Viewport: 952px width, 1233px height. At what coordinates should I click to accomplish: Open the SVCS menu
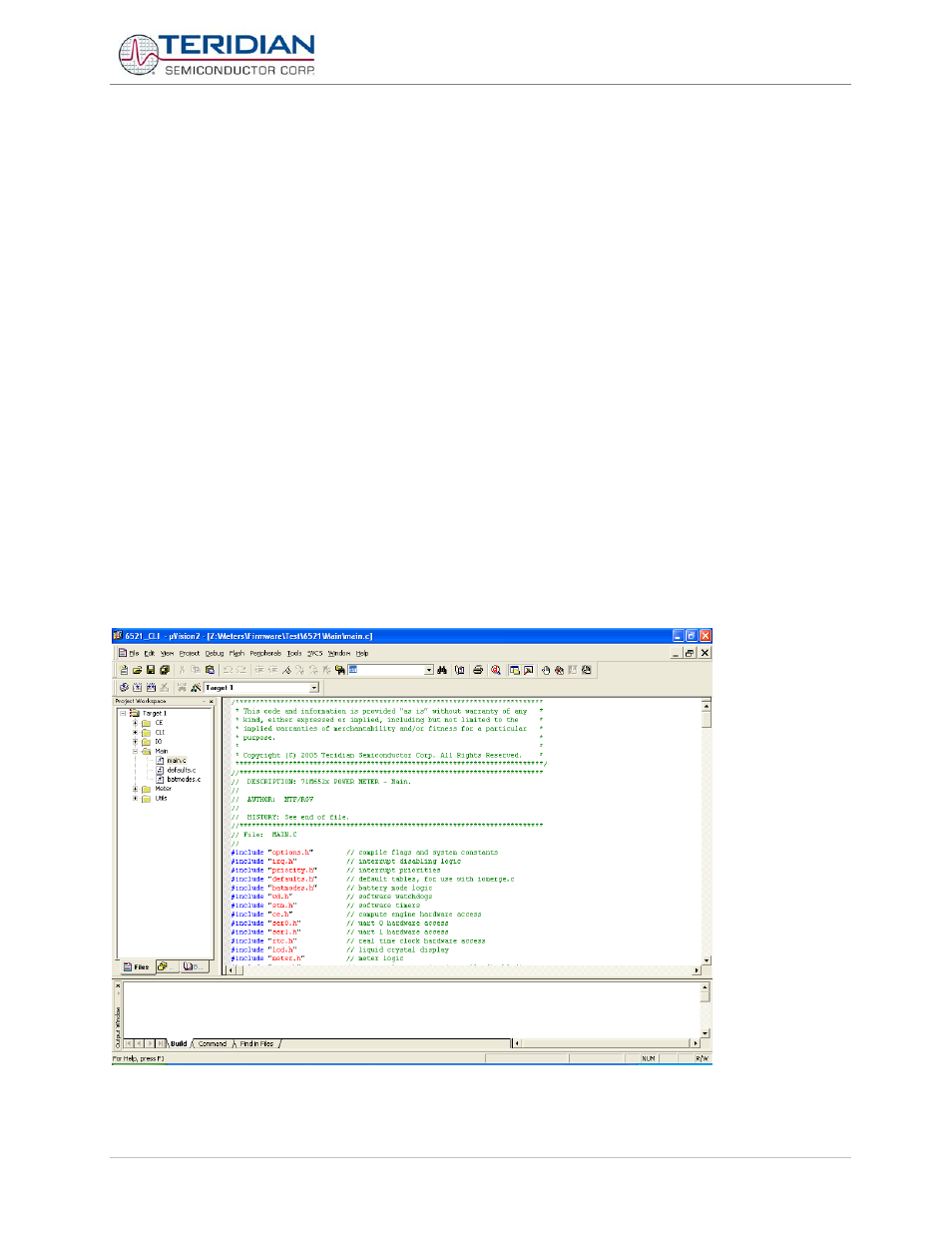(315, 653)
